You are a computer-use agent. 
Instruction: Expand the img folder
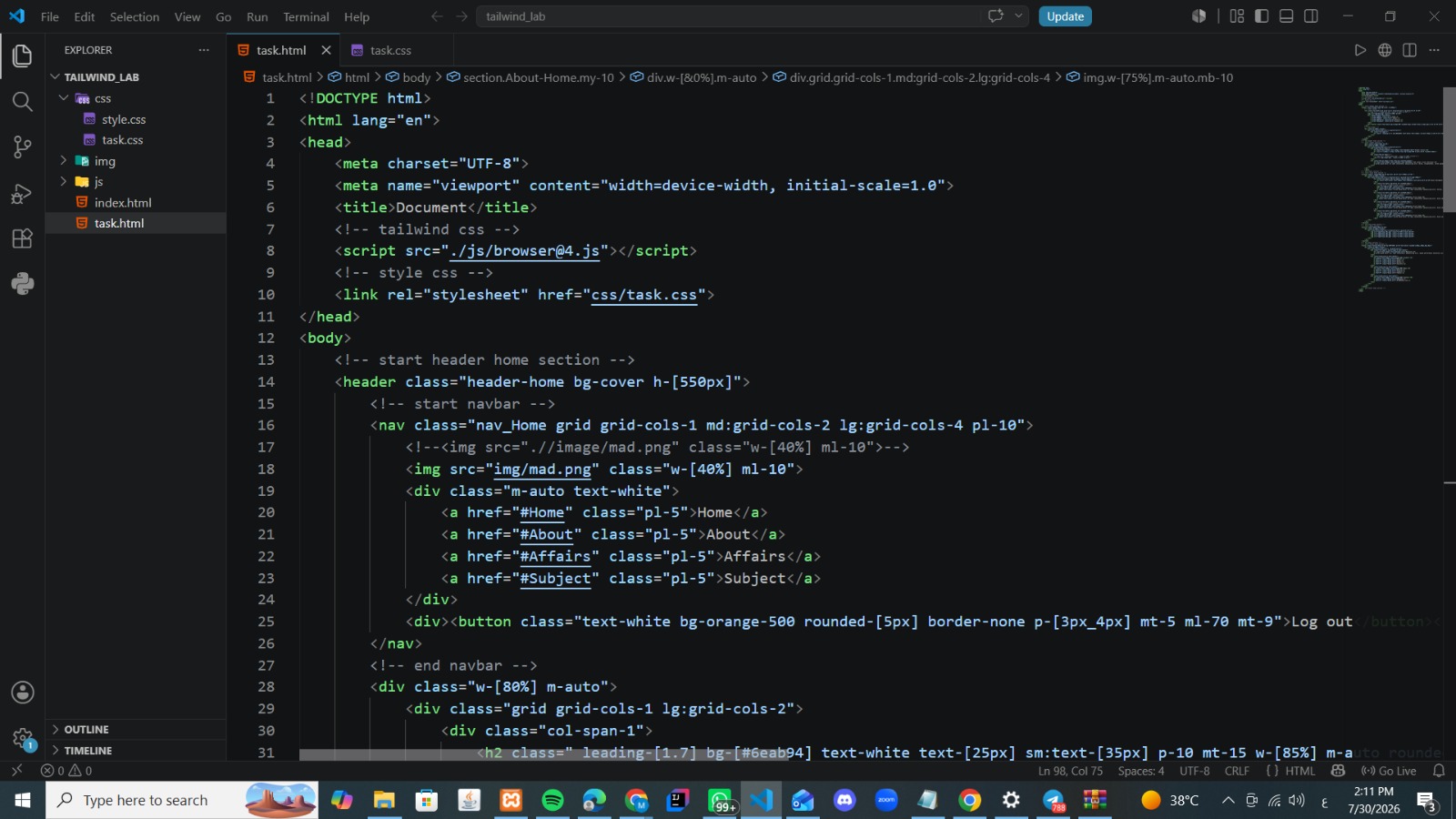coord(105,161)
